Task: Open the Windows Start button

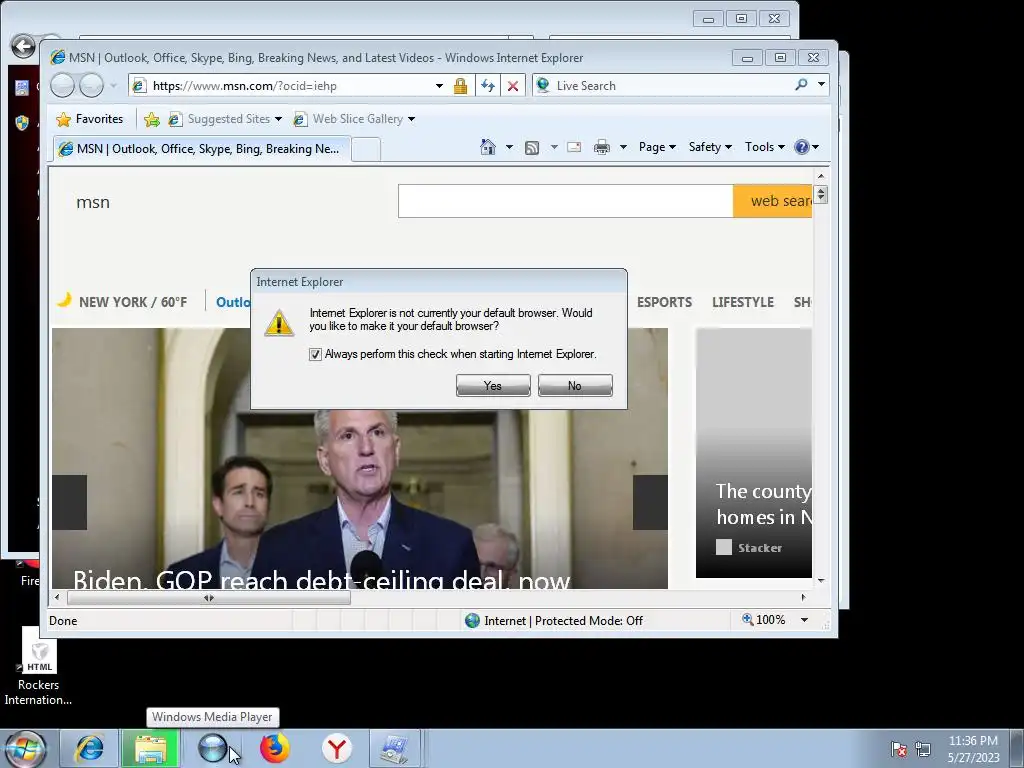Action: point(26,748)
